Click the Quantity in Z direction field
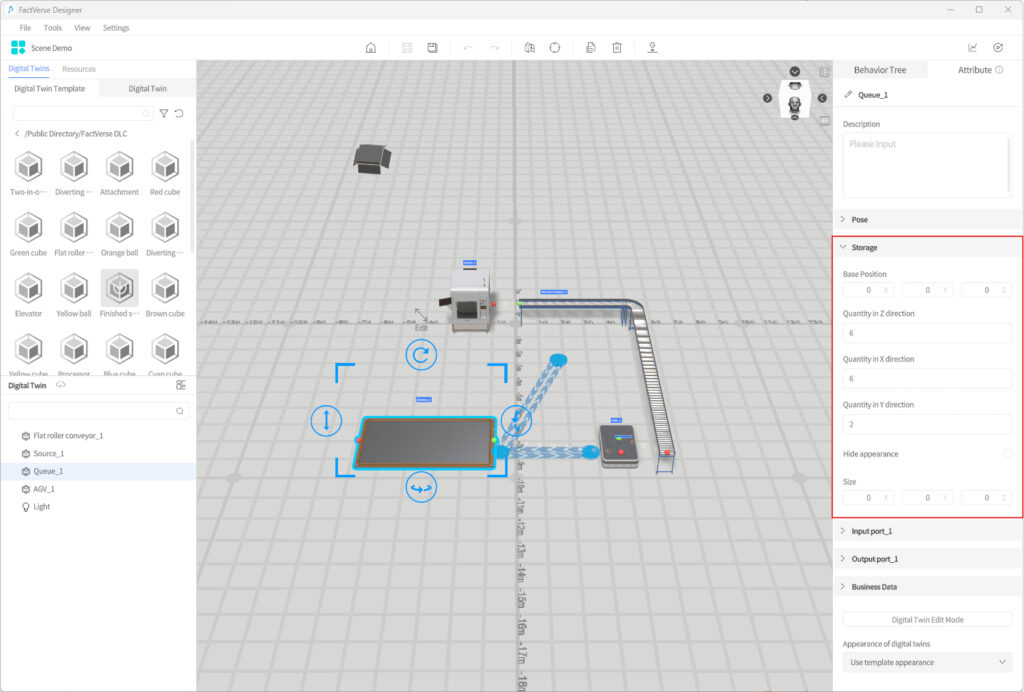Viewport: 1024px width, 692px height. click(x=927, y=333)
